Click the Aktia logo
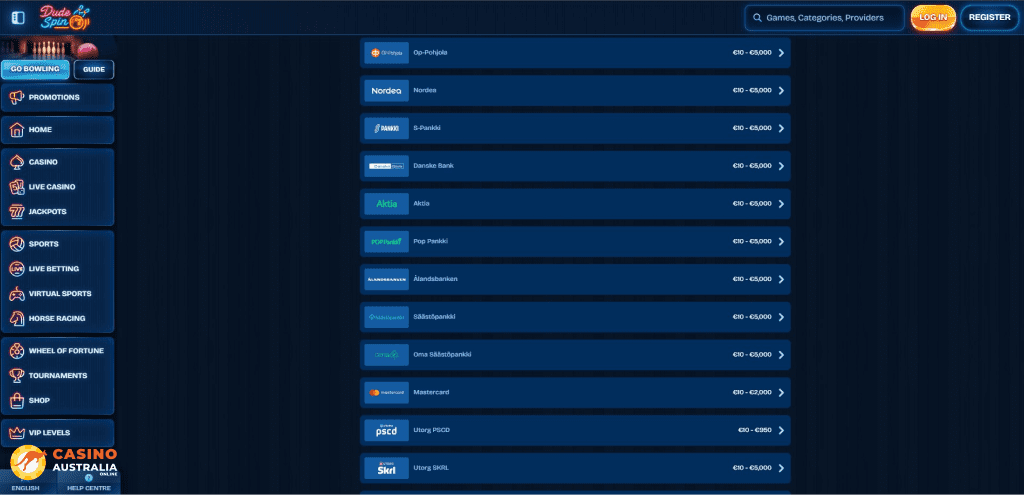 (x=387, y=204)
